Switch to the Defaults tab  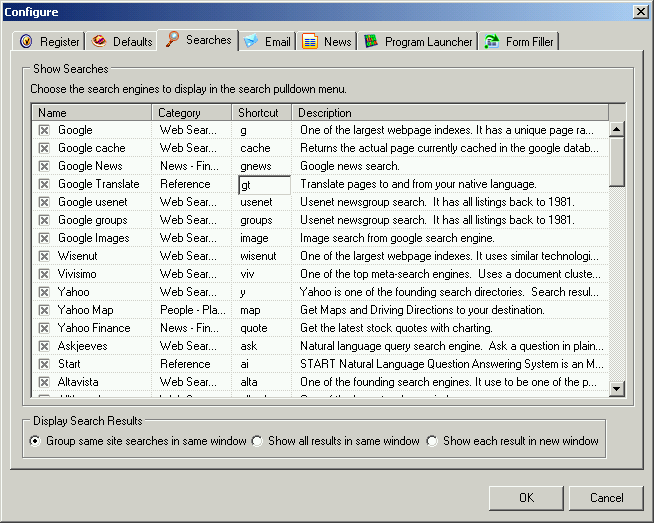(121, 41)
